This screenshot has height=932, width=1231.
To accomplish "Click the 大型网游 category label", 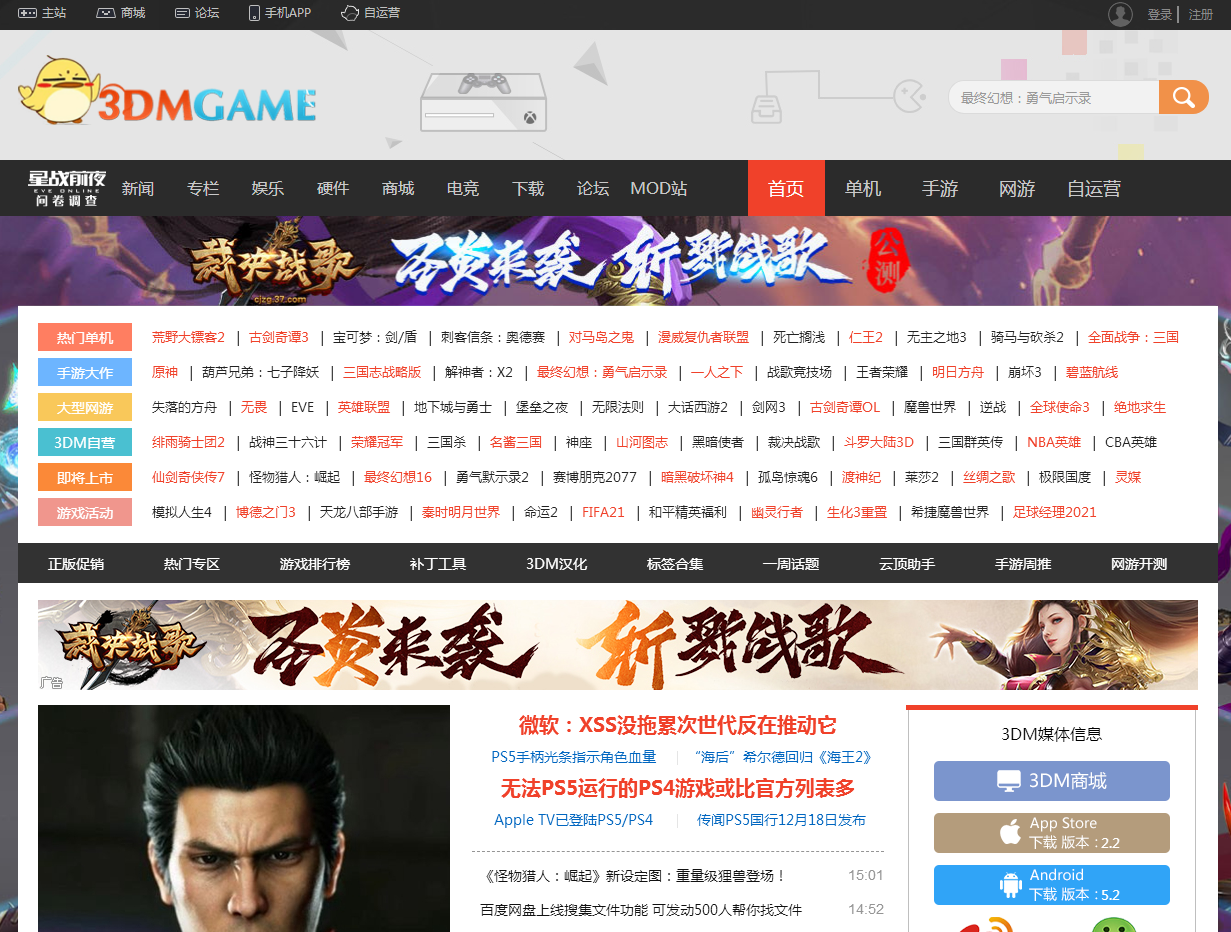I will [x=85, y=408].
